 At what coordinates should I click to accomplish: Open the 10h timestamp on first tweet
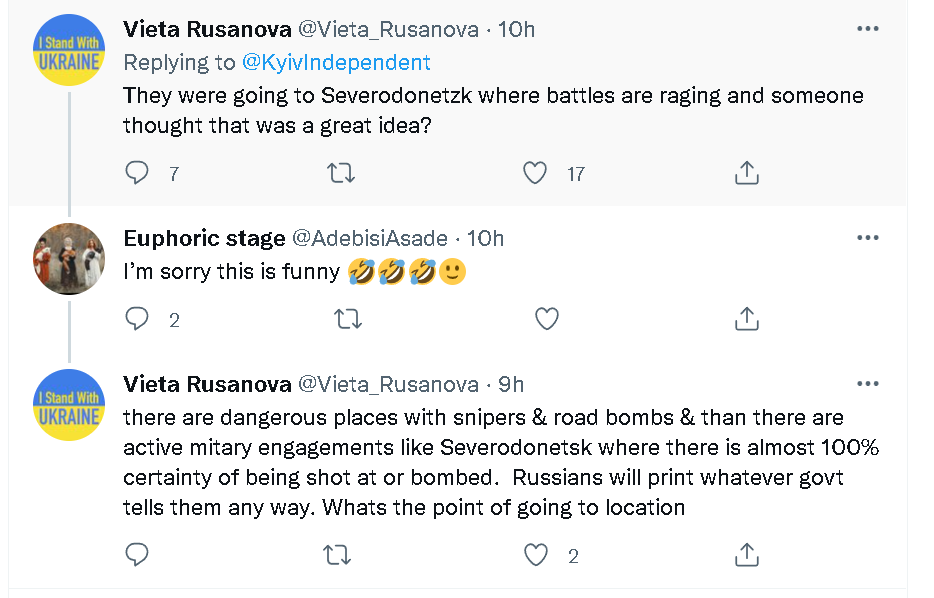pyautogui.click(x=516, y=30)
